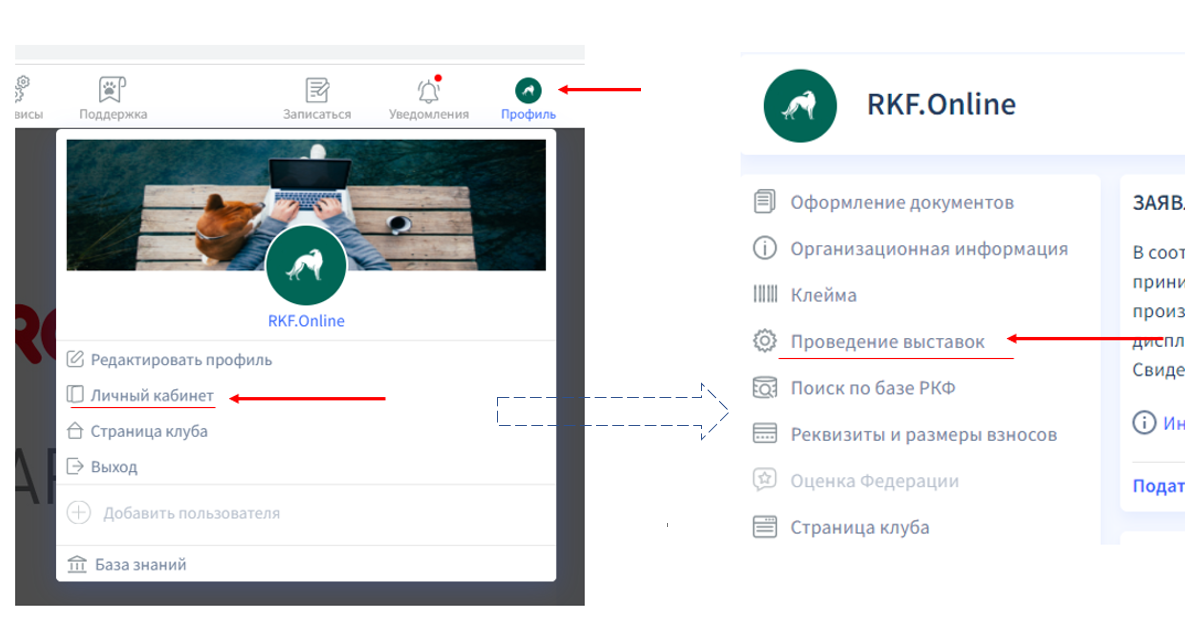Viewport: 1198px width, 618px height.
Task: Click Добавить пользователя plus button
Action: pyautogui.click(x=78, y=513)
